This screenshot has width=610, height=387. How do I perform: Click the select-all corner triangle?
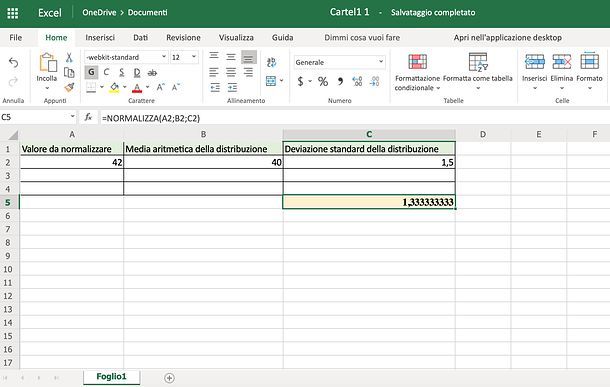click(x=13, y=135)
